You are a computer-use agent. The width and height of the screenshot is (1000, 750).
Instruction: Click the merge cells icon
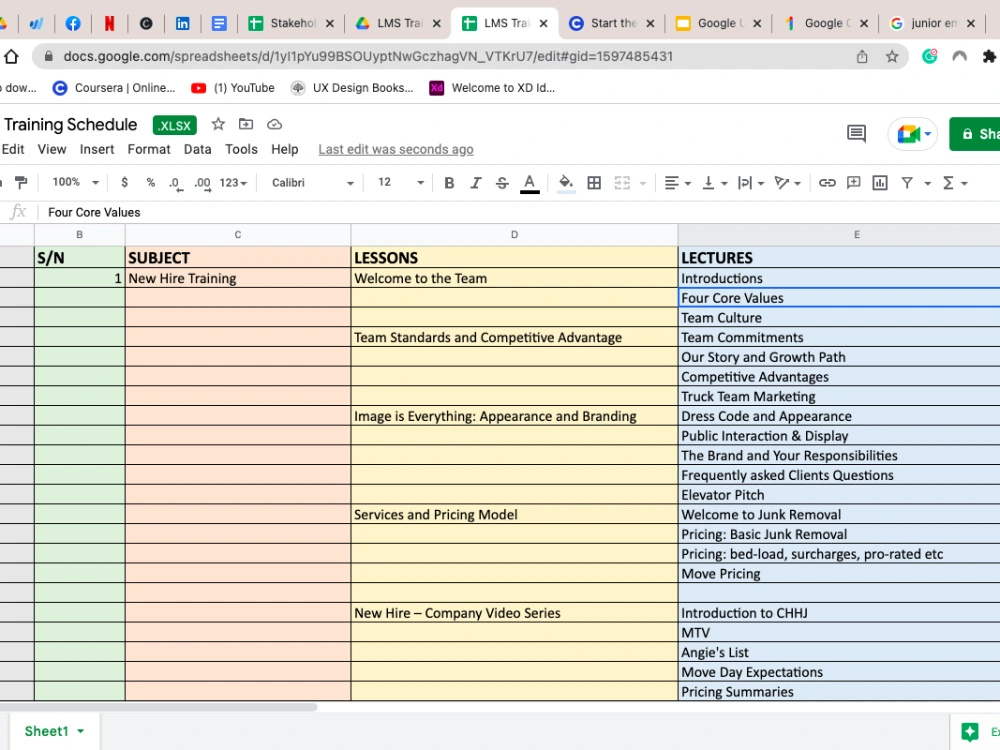coord(622,183)
